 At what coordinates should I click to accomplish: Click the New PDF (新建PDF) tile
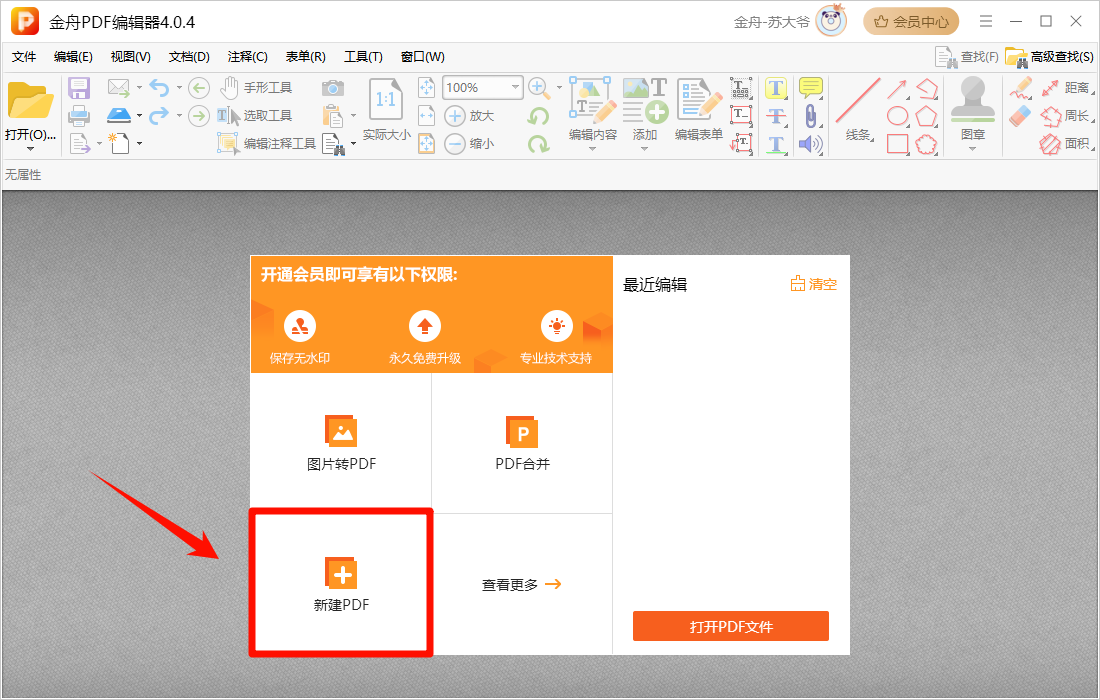tap(341, 583)
